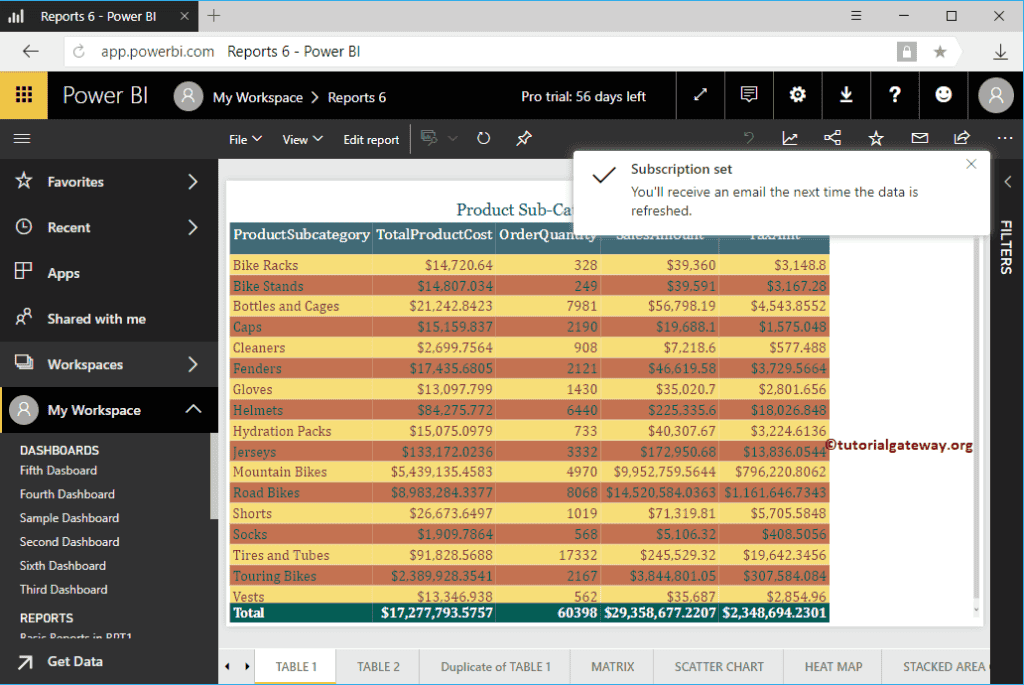Open the help question mark menu
The height and width of the screenshot is (685, 1024).
[895, 96]
